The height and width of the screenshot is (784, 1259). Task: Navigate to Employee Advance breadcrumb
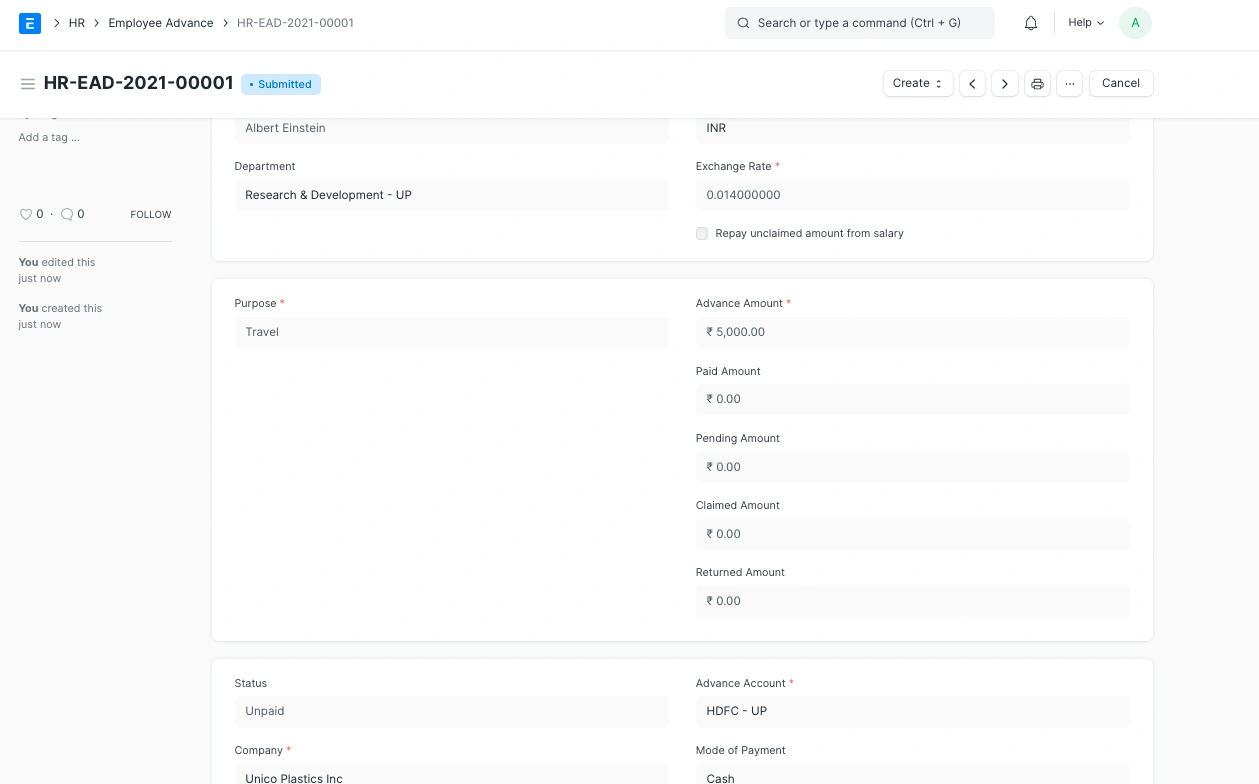[x=161, y=23]
